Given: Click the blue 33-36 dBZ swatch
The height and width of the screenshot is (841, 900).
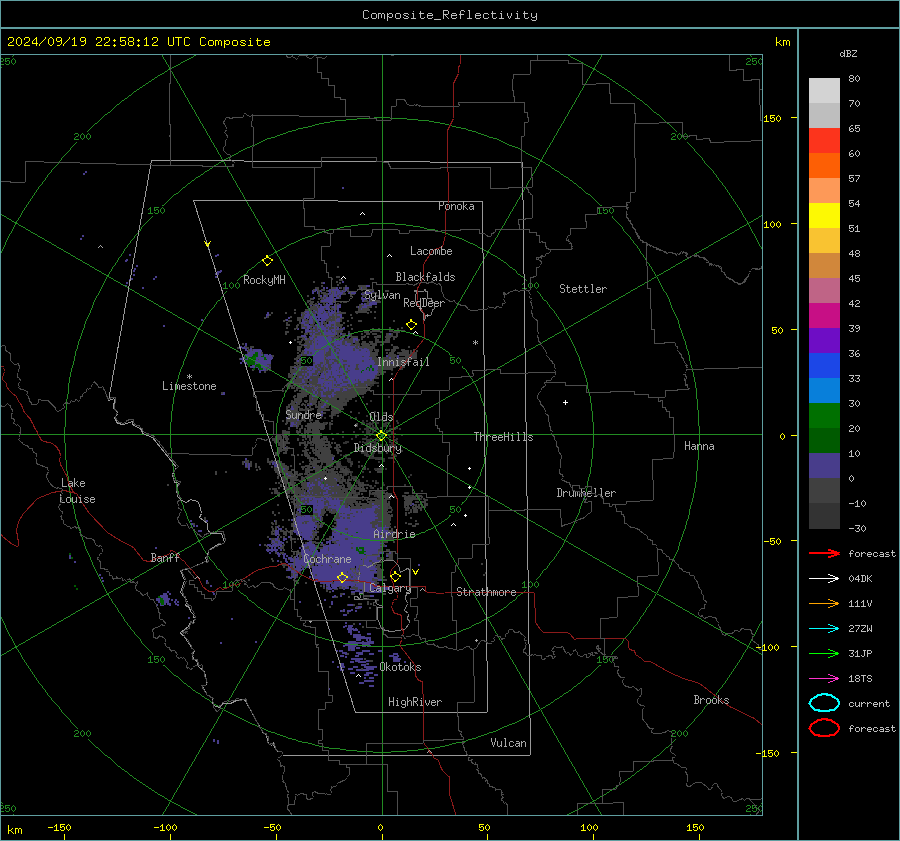Looking at the screenshot, I should [x=824, y=365].
